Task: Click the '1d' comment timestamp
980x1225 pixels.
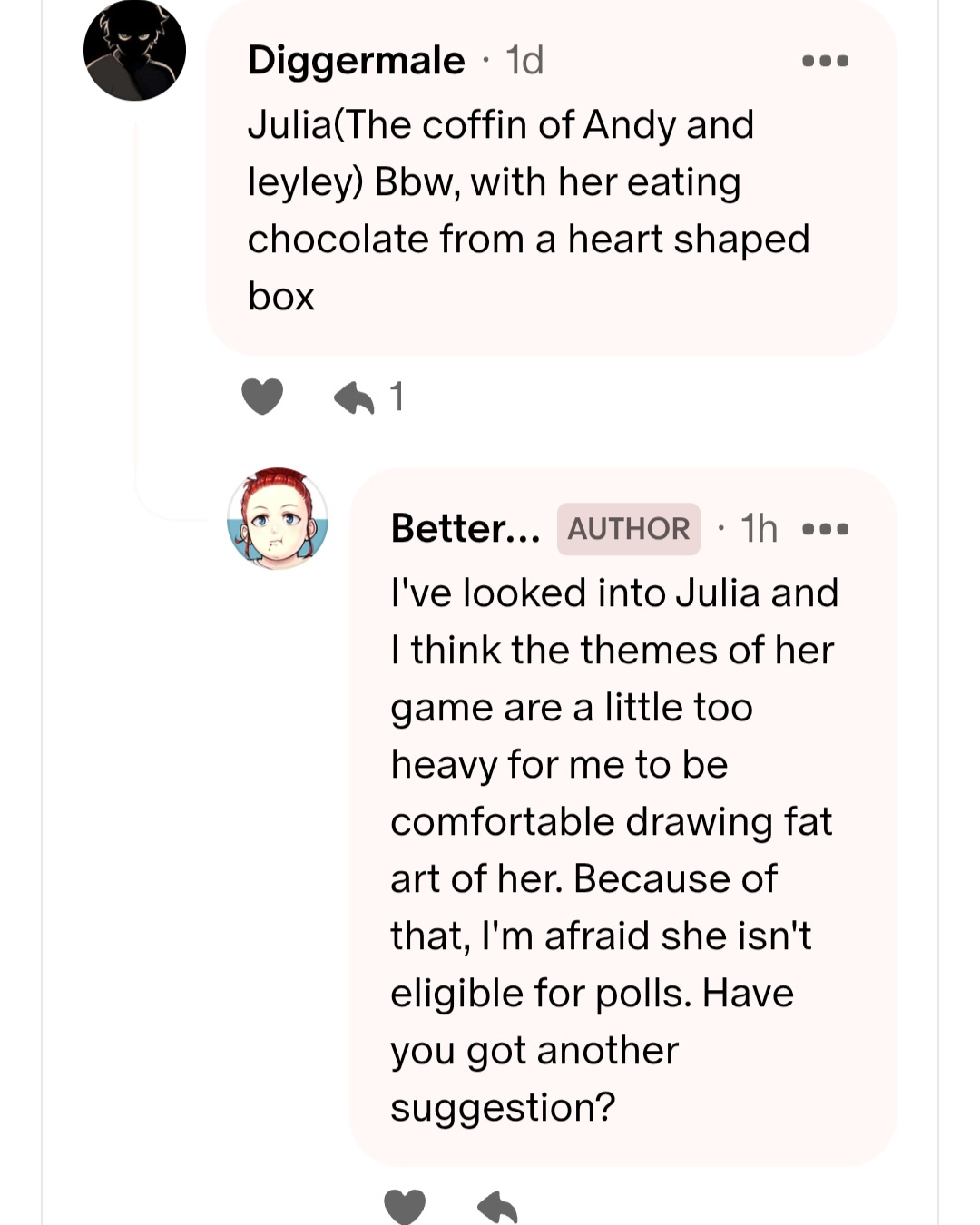Action: tap(525, 61)
